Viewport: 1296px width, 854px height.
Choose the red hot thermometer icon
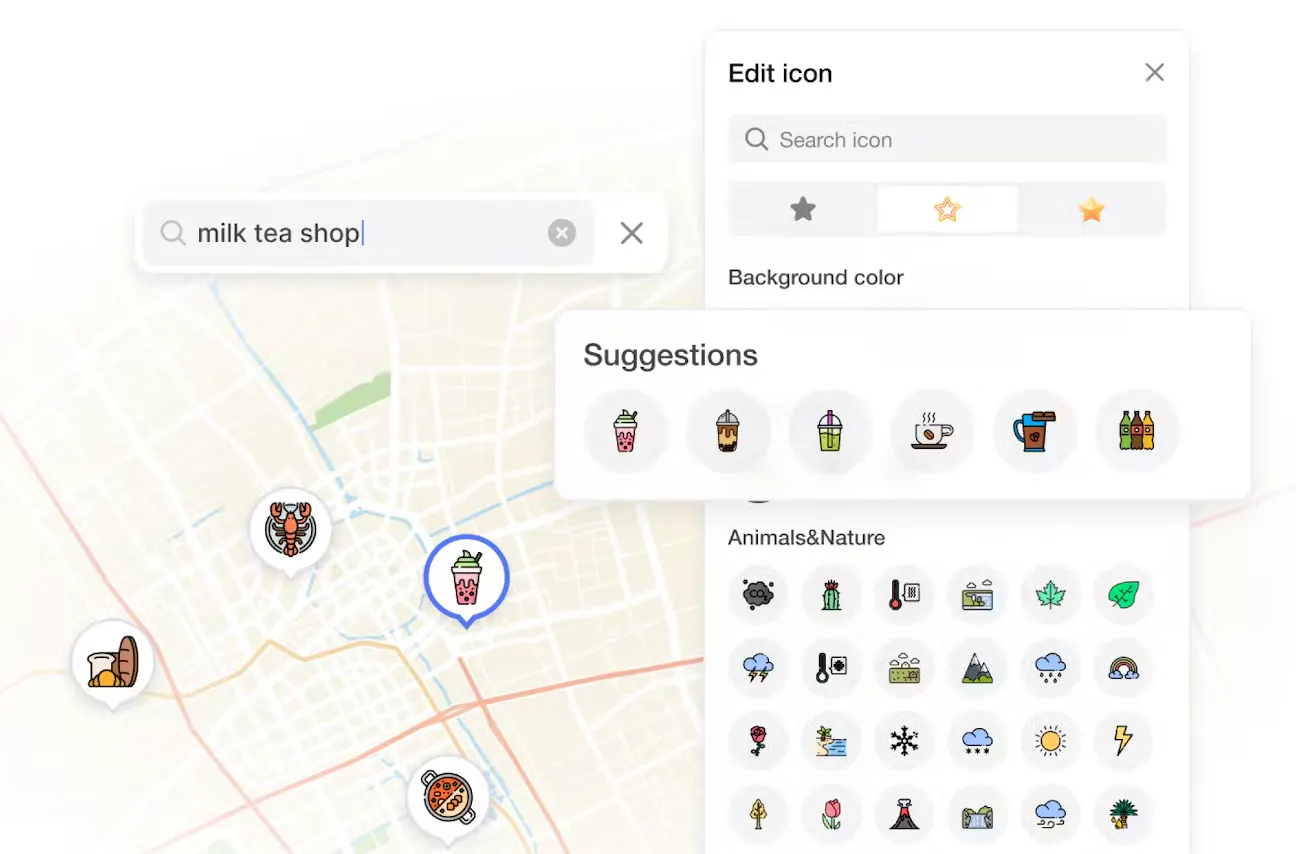904,595
